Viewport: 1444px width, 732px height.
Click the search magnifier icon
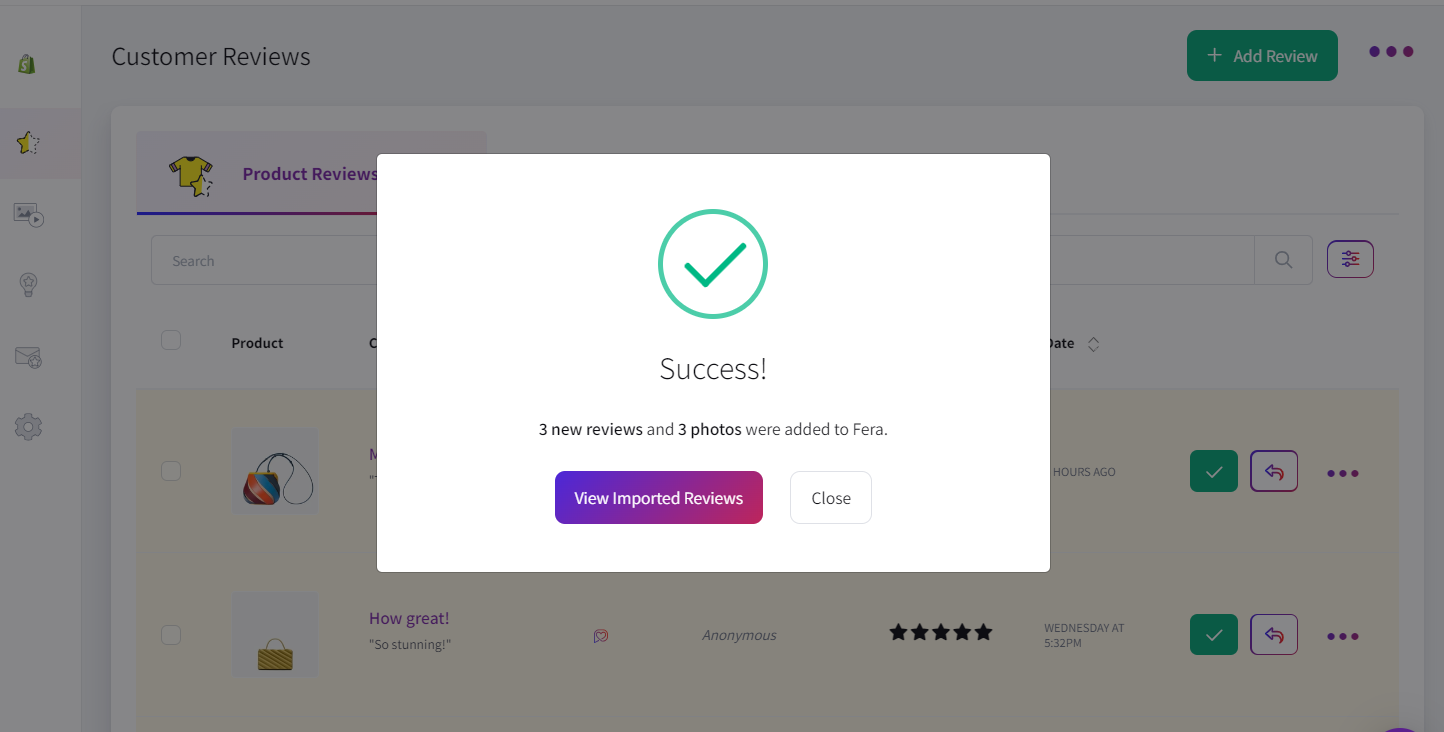click(1283, 260)
